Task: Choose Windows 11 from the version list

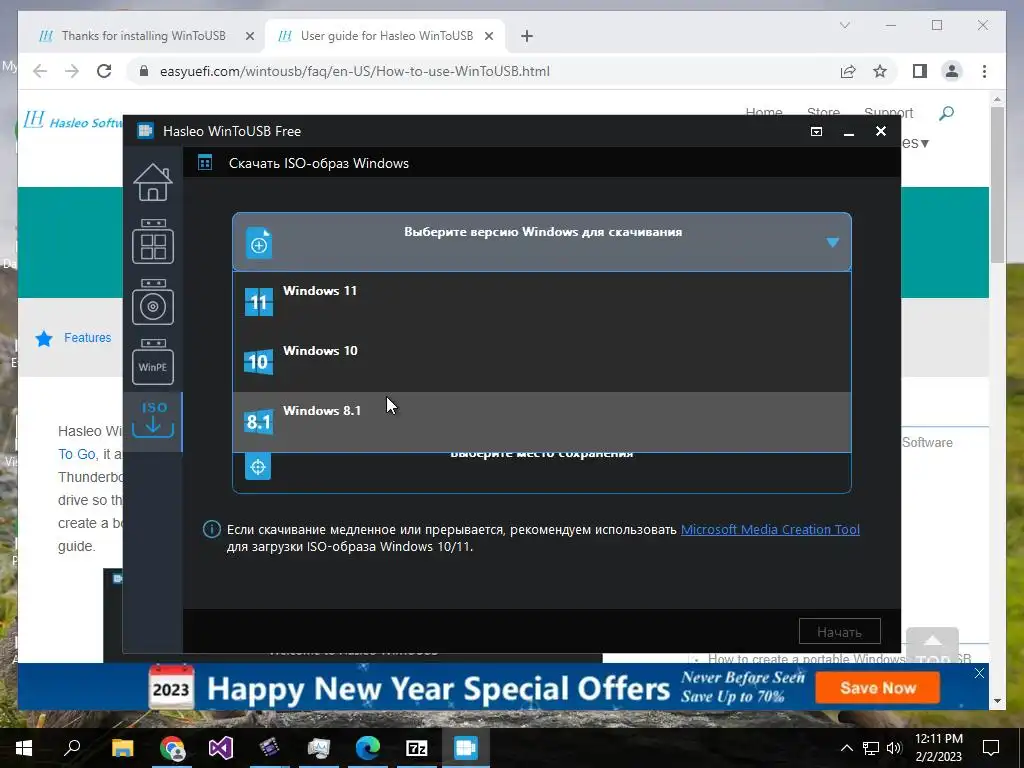Action: coord(542,302)
